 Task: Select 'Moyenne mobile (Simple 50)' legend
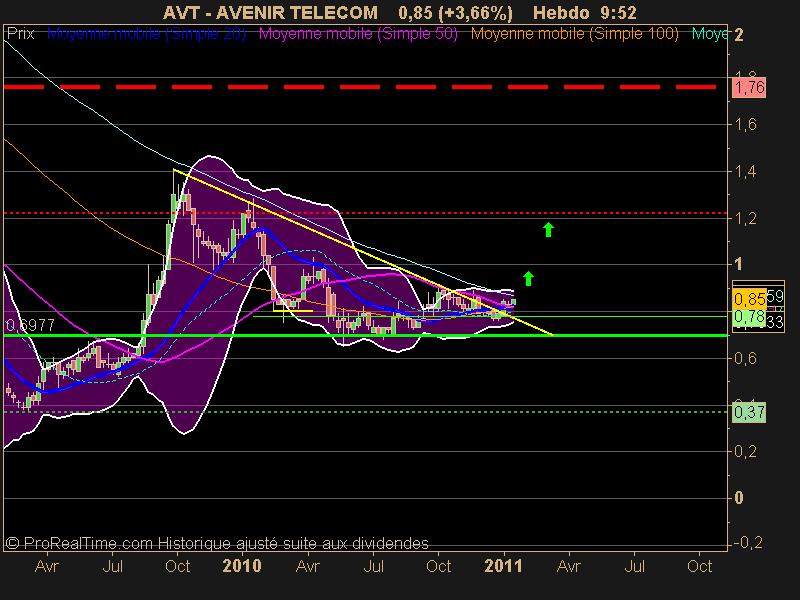point(358,34)
